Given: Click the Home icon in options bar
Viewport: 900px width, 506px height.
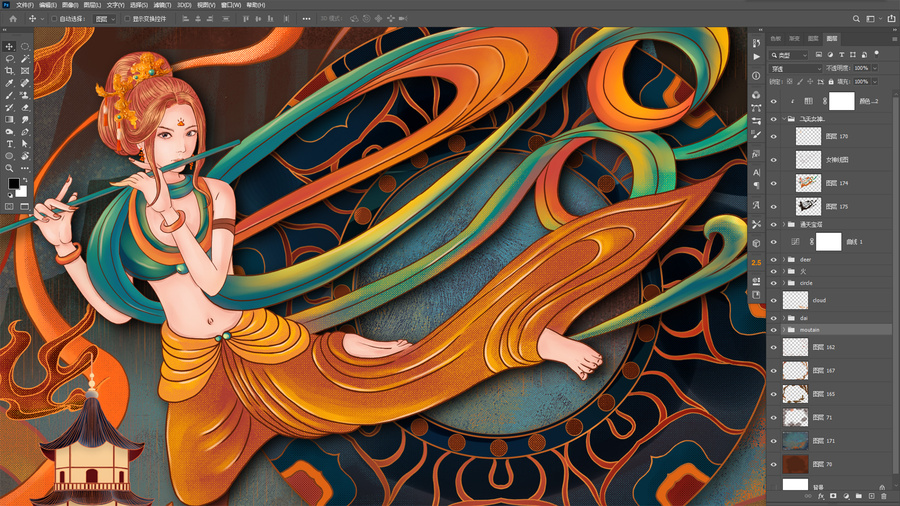Looking at the screenshot, I should pyautogui.click(x=13, y=18).
